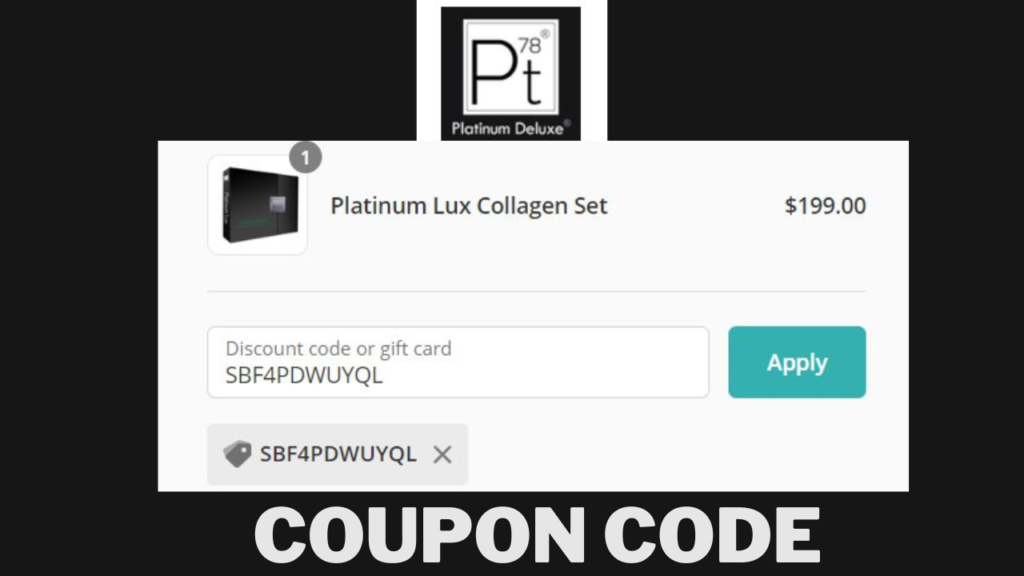Click the $199.00 price
1024x576 pixels.
(825, 206)
